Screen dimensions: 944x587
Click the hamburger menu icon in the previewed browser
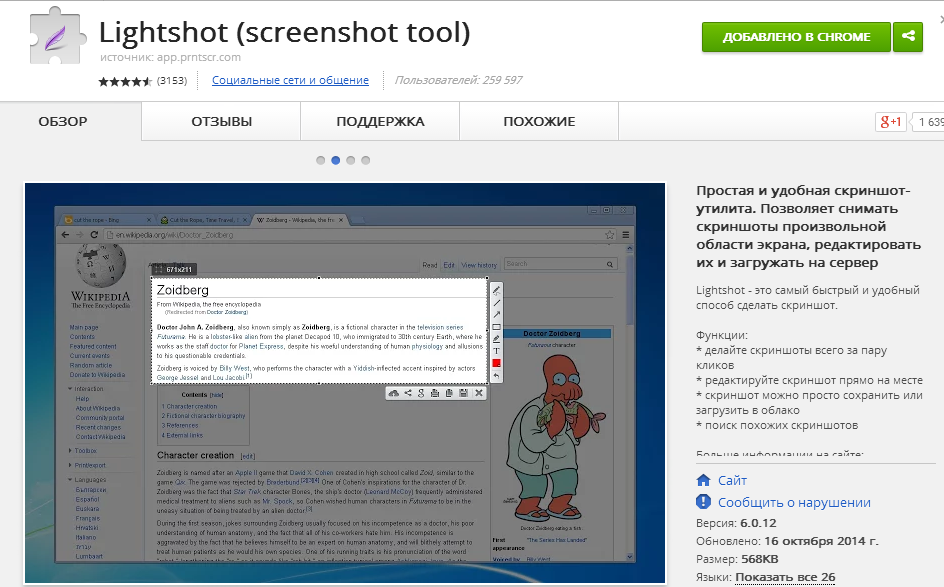[626, 235]
